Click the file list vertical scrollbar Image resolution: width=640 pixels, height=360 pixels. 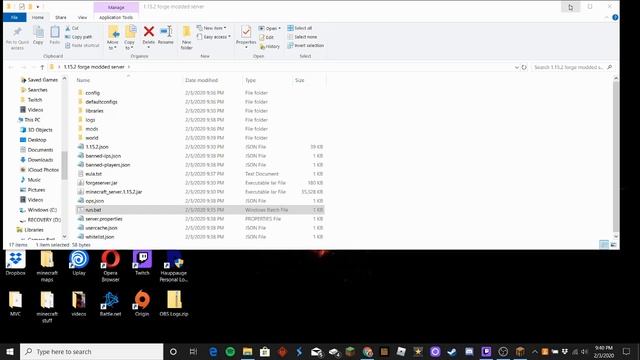(x=616, y=157)
